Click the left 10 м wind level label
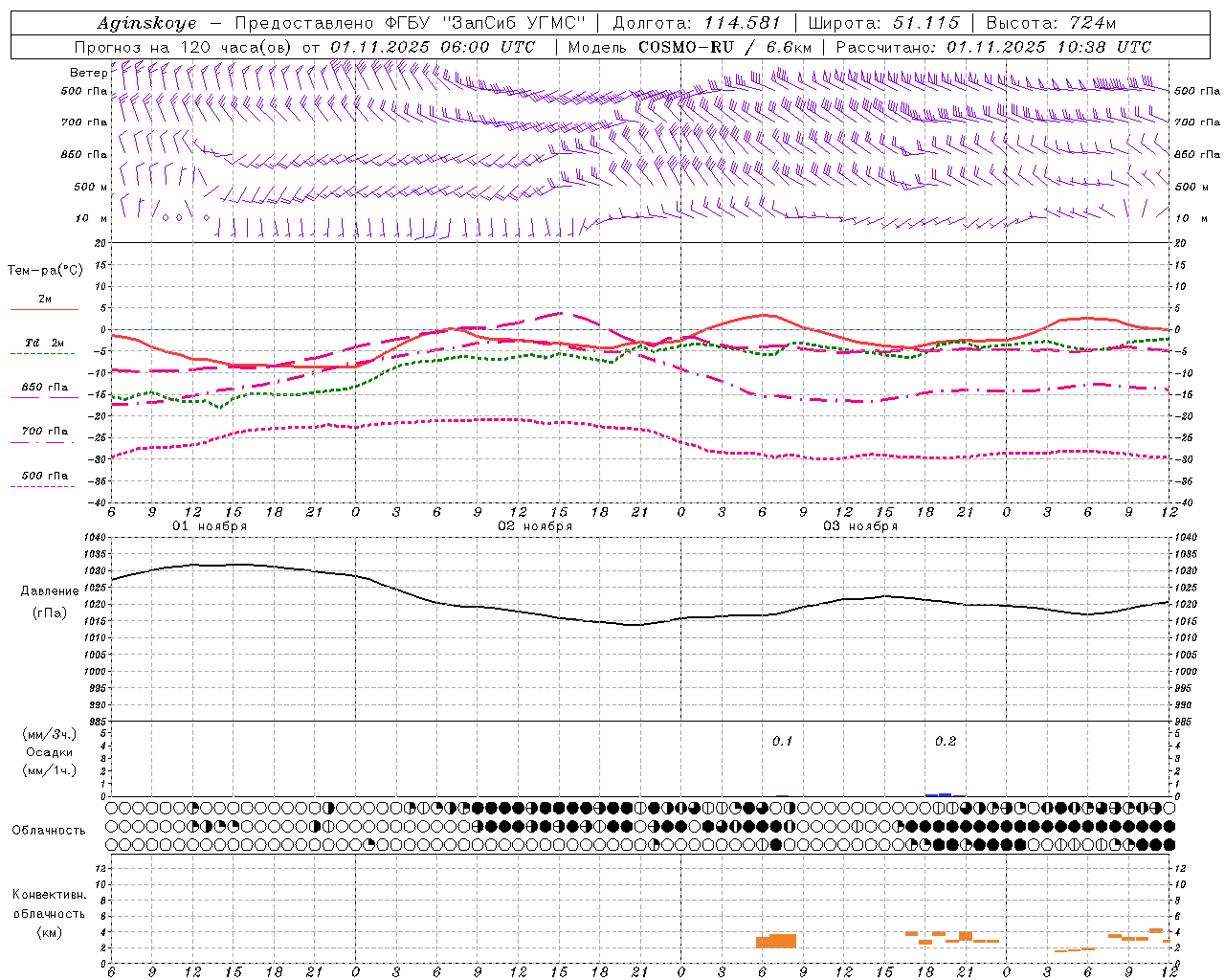1225x980 pixels. pos(91,218)
